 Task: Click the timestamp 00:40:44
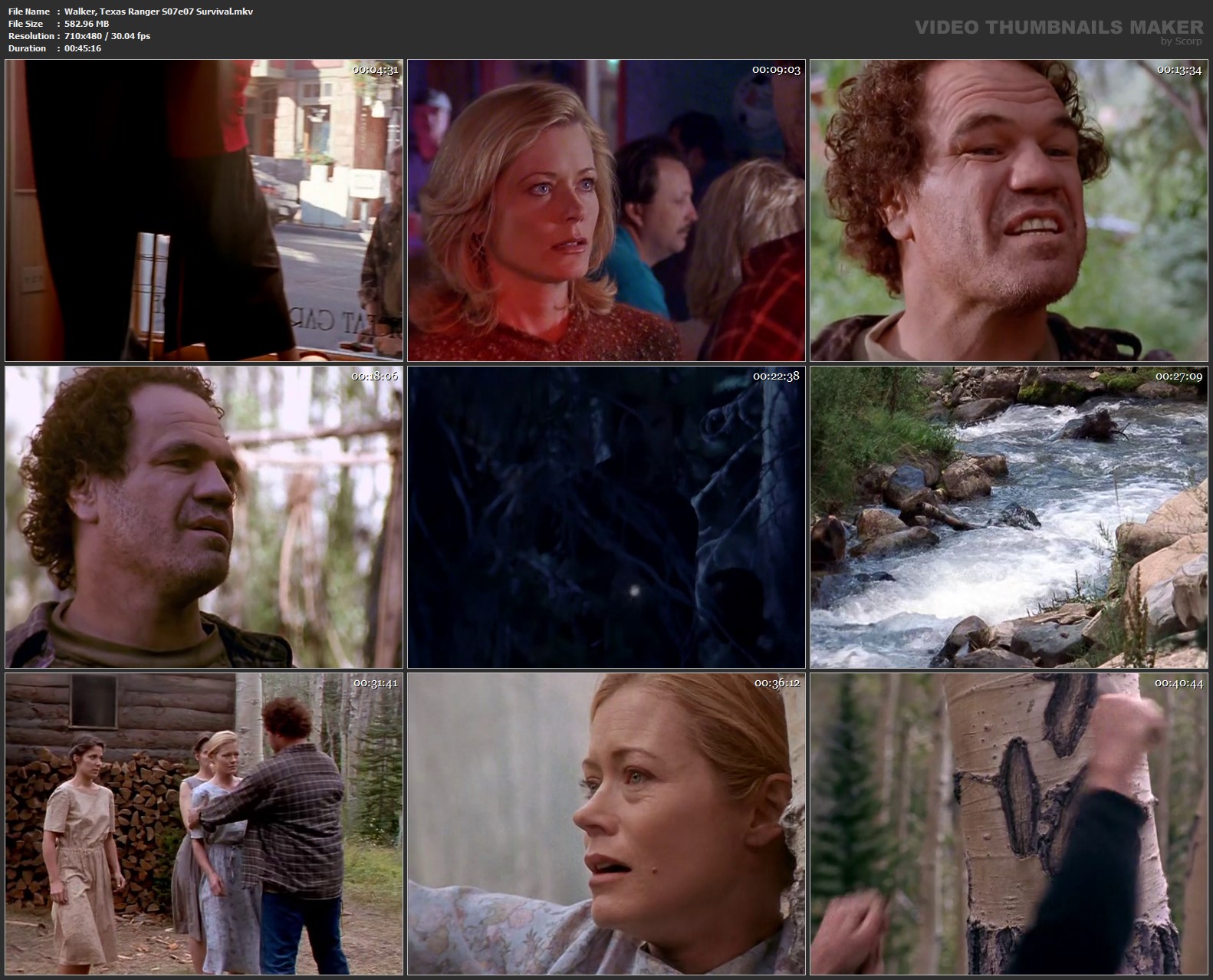tap(1179, 683)
